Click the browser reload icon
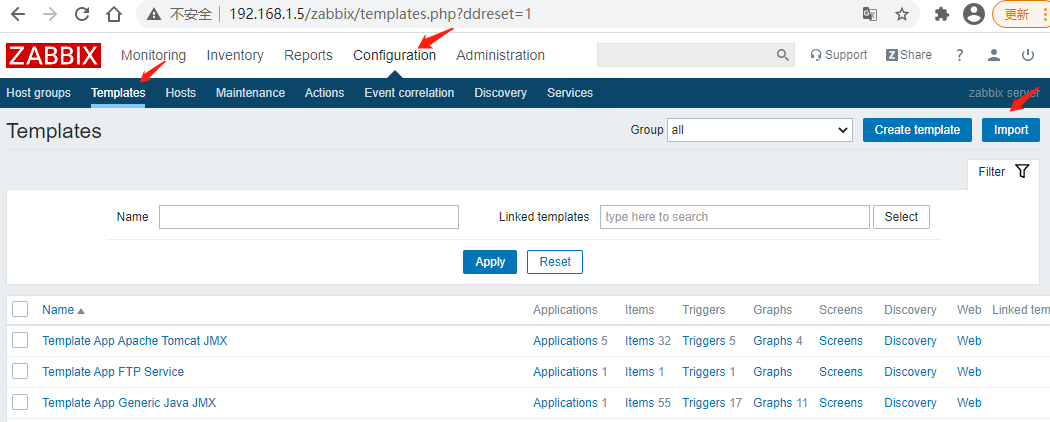Image resolution: width=1050 pixels, height=422 pixels. pos(82,14)
